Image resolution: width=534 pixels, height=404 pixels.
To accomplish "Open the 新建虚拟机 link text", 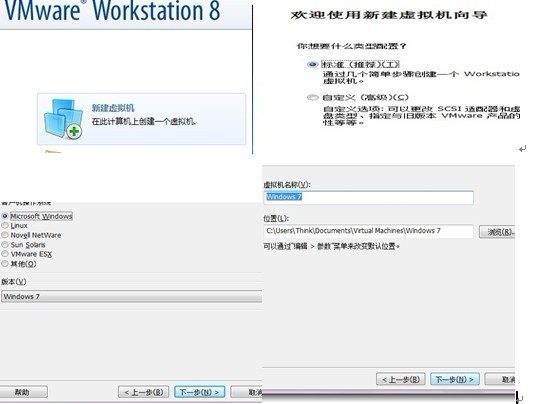I will click(x=113, y=108).
